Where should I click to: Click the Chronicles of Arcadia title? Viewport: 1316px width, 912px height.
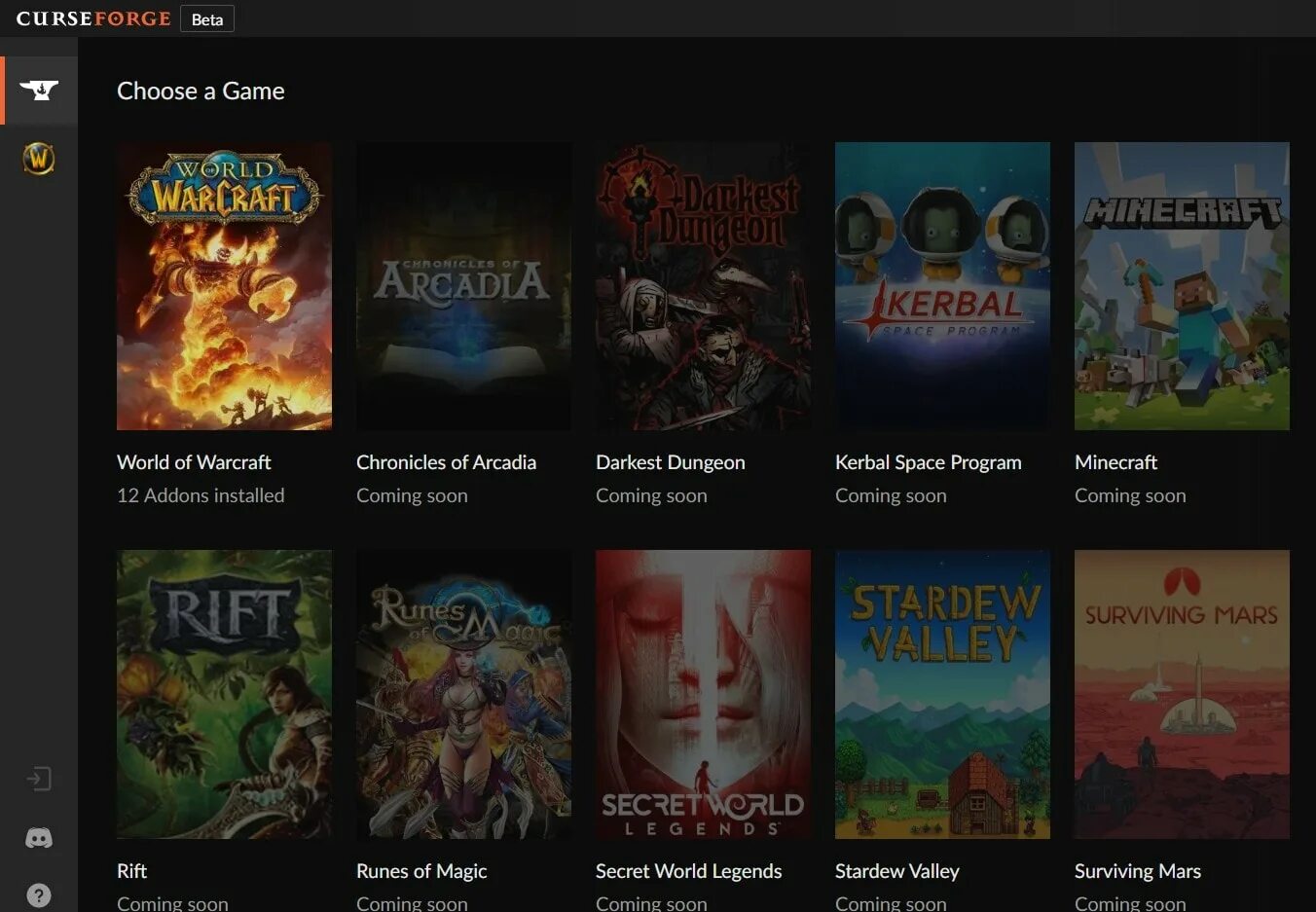(x=446, y=462)
